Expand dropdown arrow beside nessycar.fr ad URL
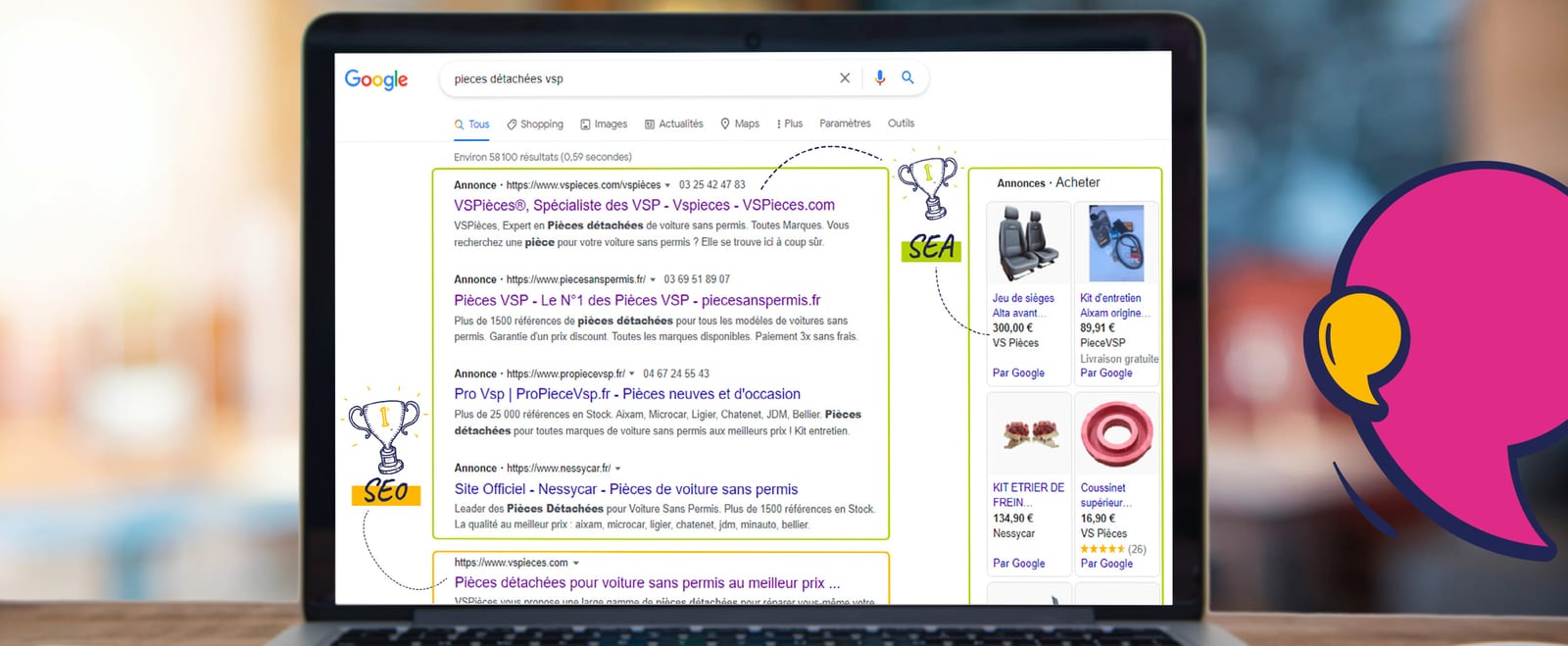This screenshot has height=646, width=1568. coord(617,469)
